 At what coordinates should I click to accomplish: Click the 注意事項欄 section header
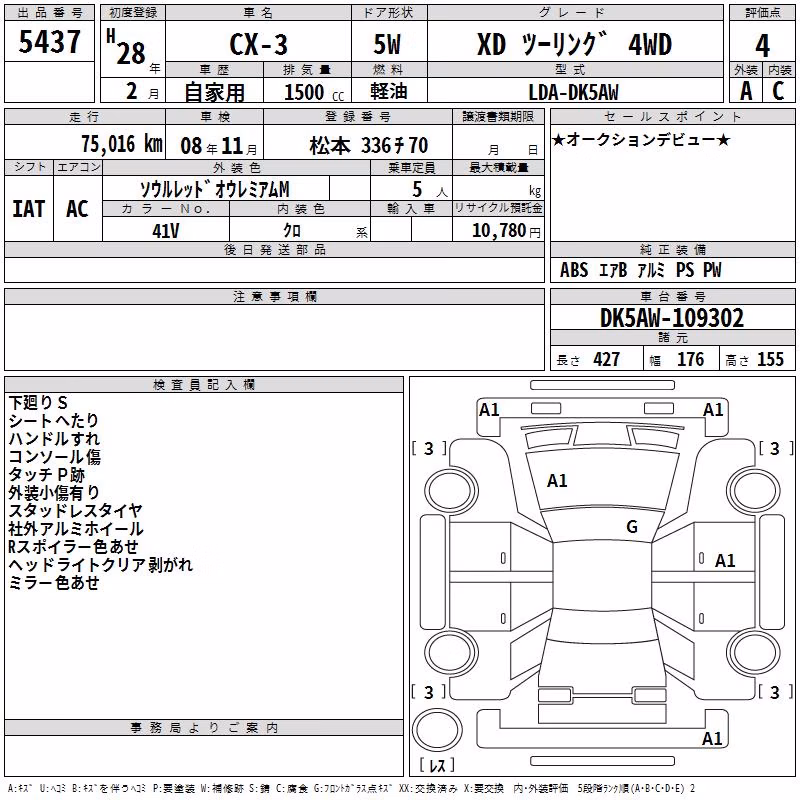[275, 296]
